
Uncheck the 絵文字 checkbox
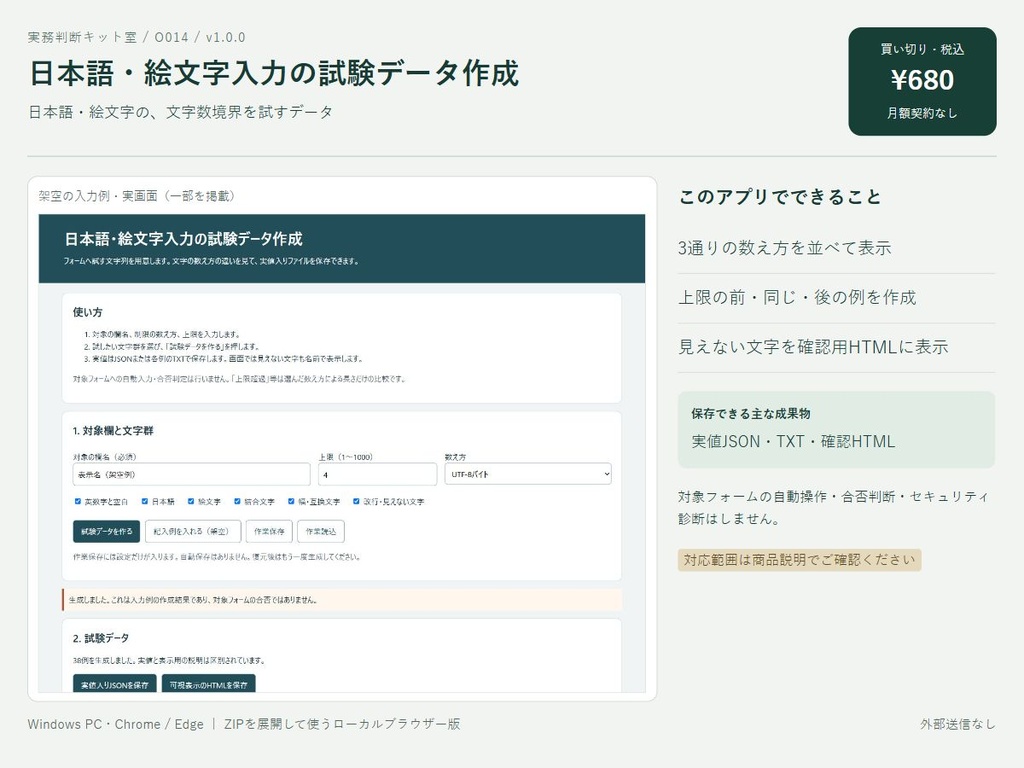coord(191,502)
